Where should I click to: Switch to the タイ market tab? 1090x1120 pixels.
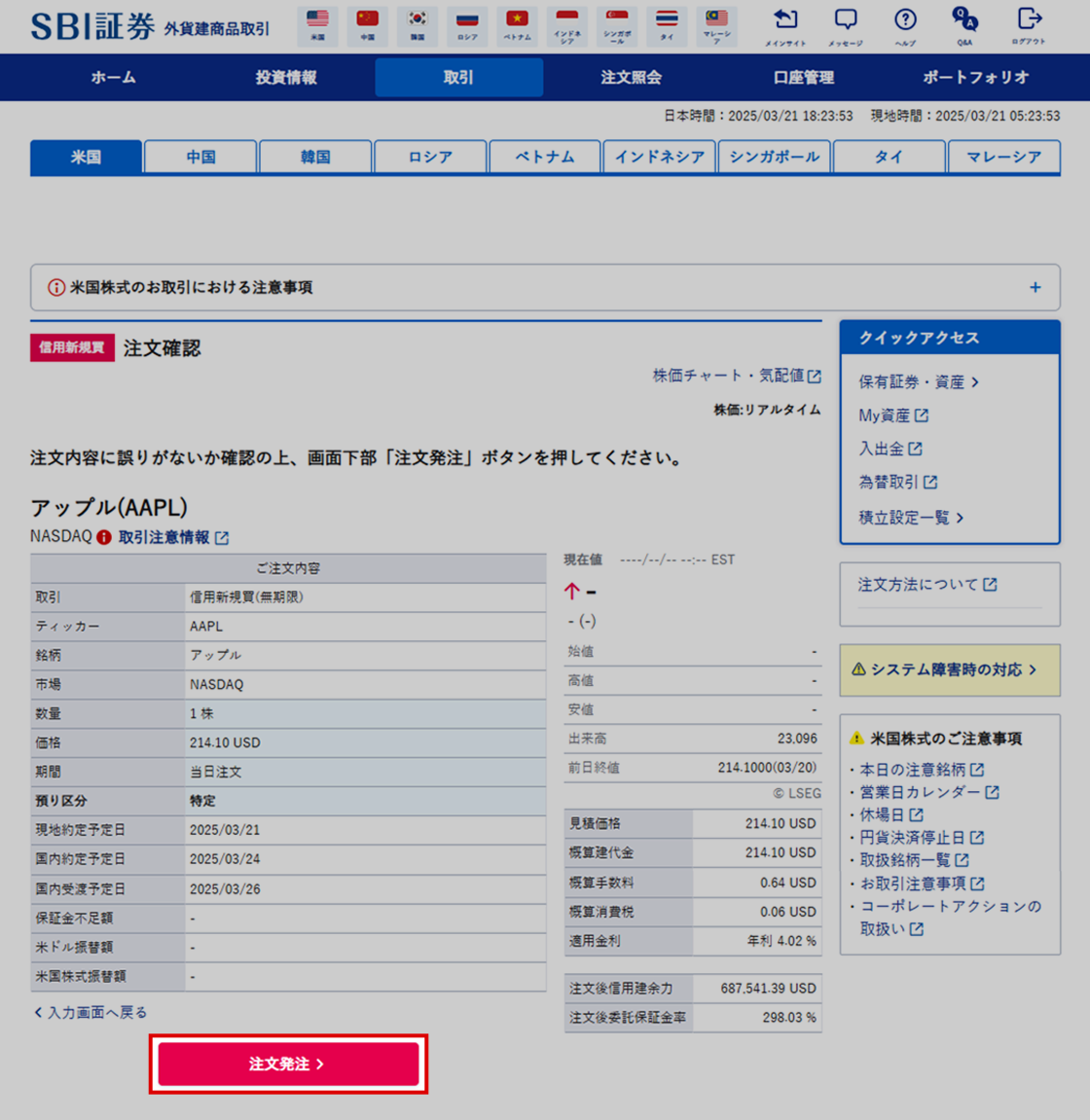point(890,157)
